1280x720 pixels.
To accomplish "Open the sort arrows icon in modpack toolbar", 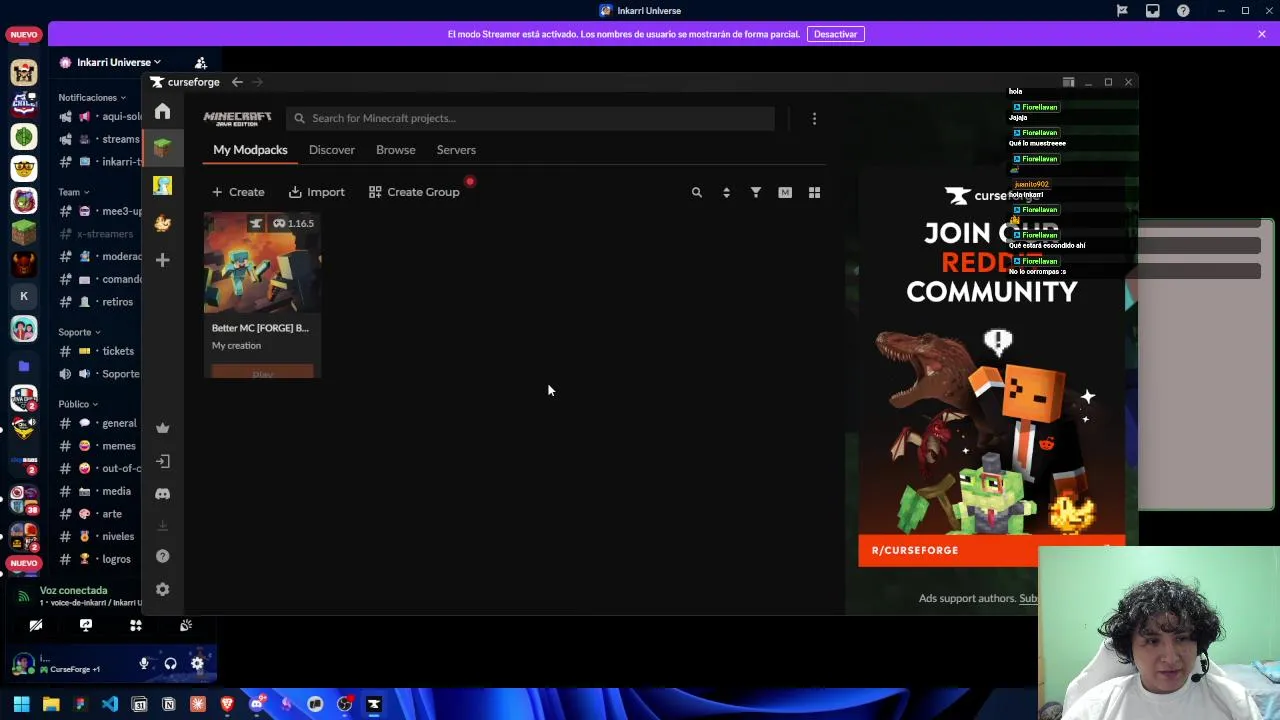I will (726, 192).
